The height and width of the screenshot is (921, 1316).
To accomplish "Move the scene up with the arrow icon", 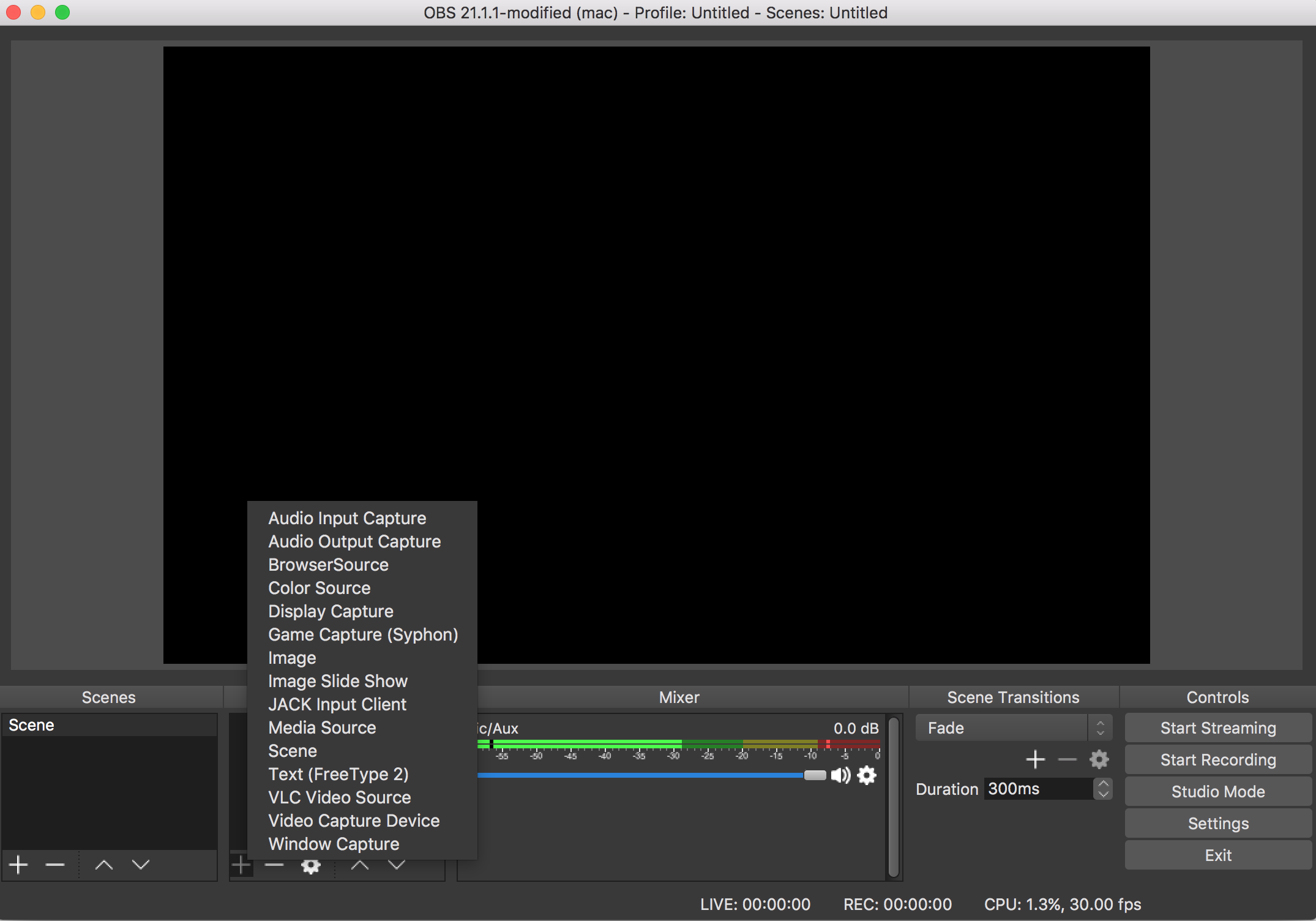I will click(x=103, y=865).
